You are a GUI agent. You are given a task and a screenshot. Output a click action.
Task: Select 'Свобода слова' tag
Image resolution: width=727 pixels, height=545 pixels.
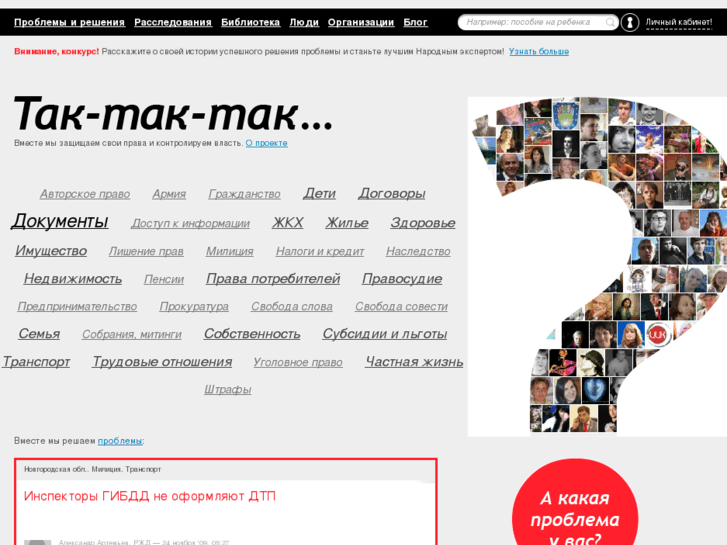[x=292, y=307]
